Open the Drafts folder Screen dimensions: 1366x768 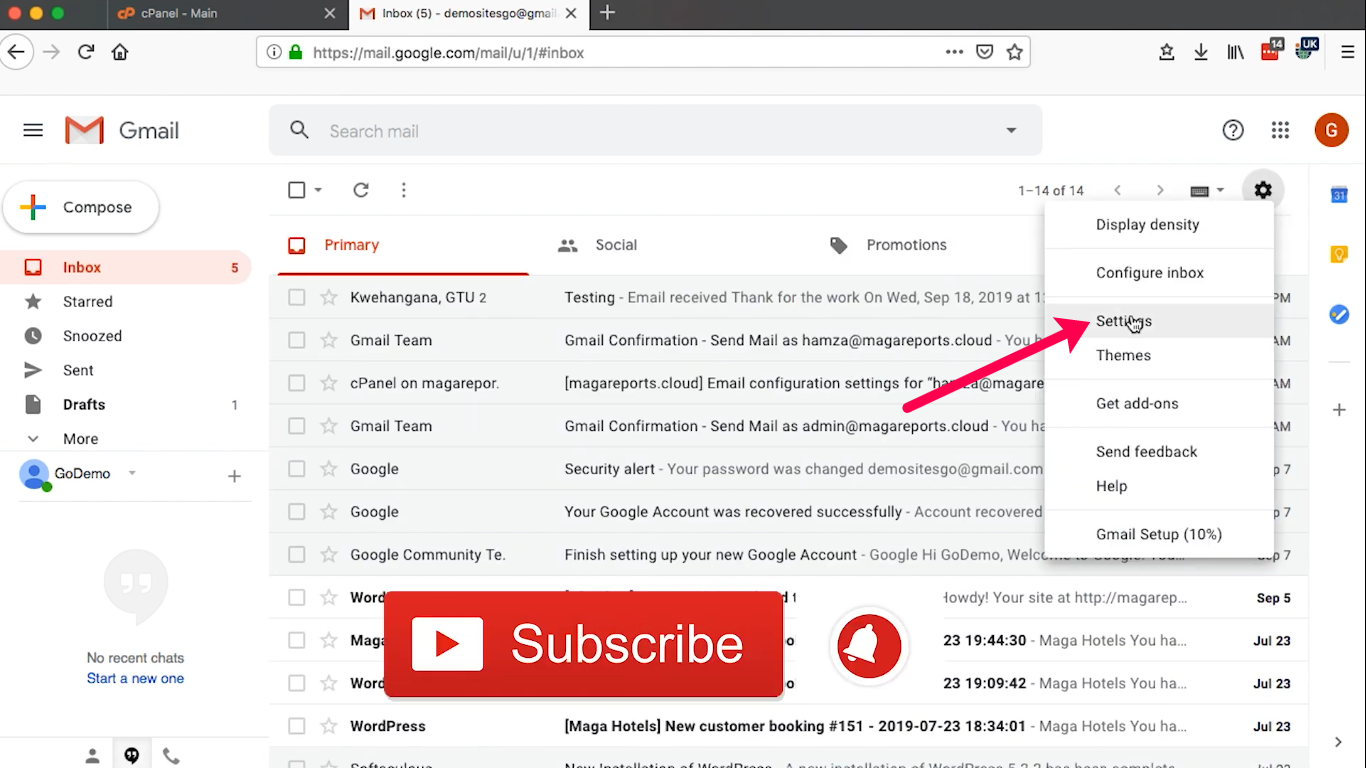pyautogui.click(x=84, y=405)
